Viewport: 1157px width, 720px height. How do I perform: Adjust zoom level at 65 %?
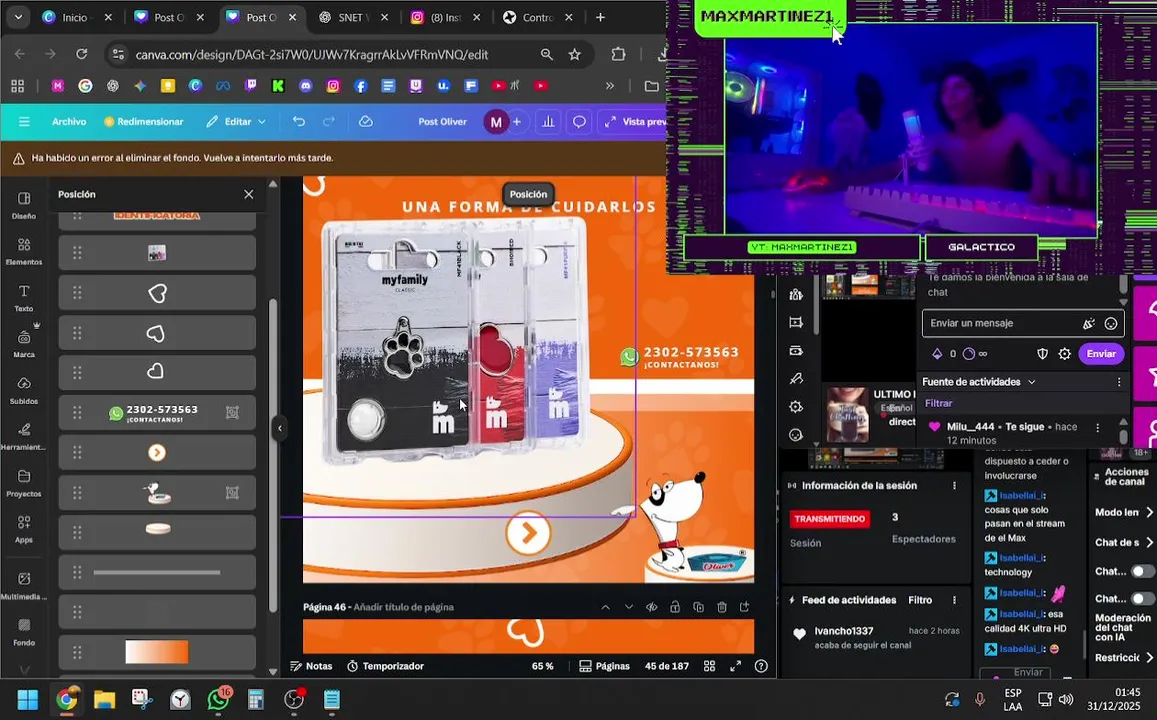(542, 666)
